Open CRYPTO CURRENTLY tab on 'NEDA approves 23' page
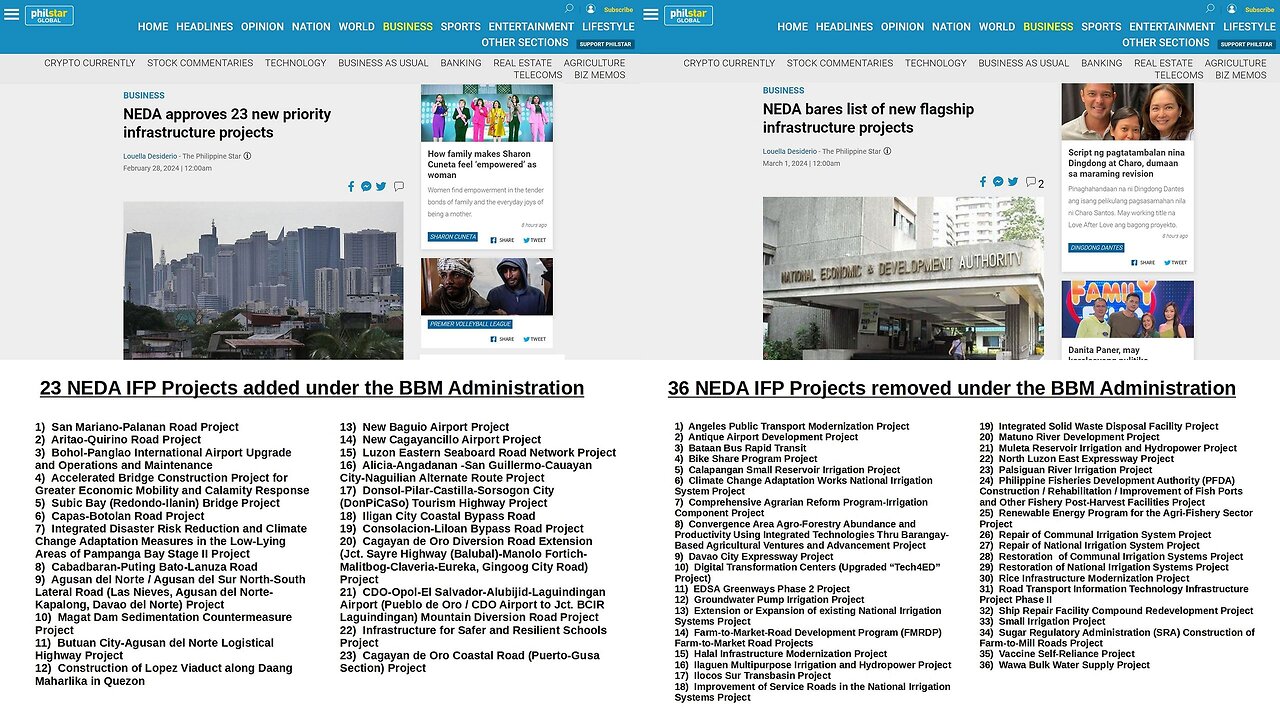This screenshot has width=1280, height=720. click(x=89, y=63)
